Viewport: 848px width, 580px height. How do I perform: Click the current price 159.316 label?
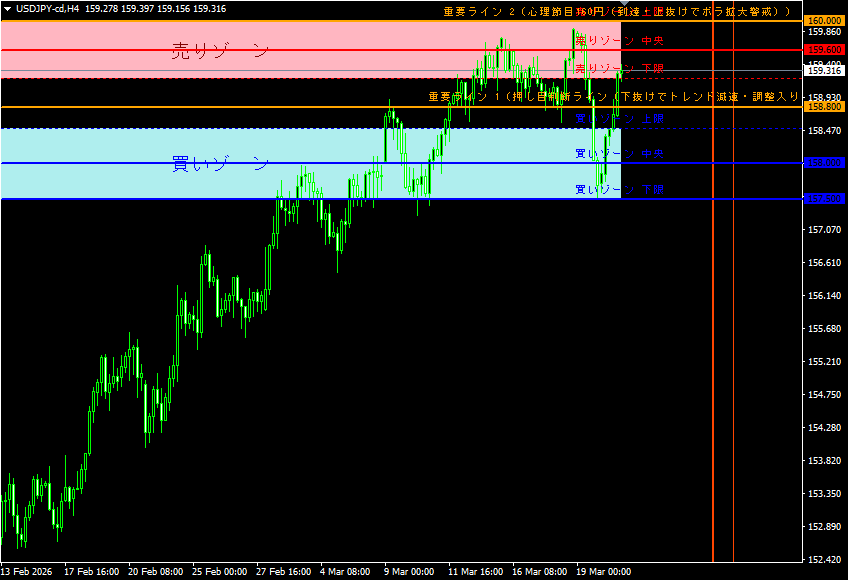(825, 71)
